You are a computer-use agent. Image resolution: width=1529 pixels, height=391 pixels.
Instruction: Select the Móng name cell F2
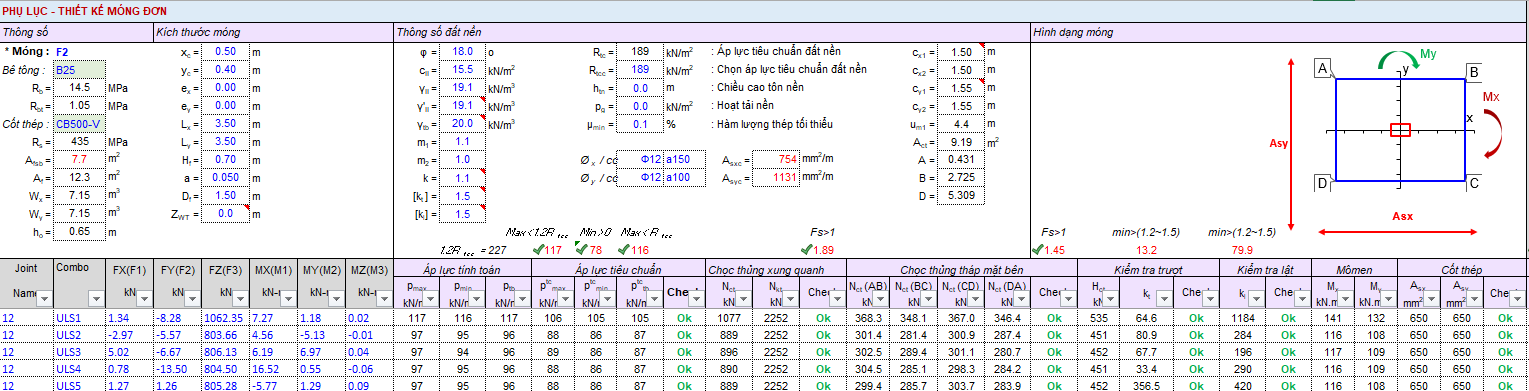pyautogui.click(x=79, y=51)
